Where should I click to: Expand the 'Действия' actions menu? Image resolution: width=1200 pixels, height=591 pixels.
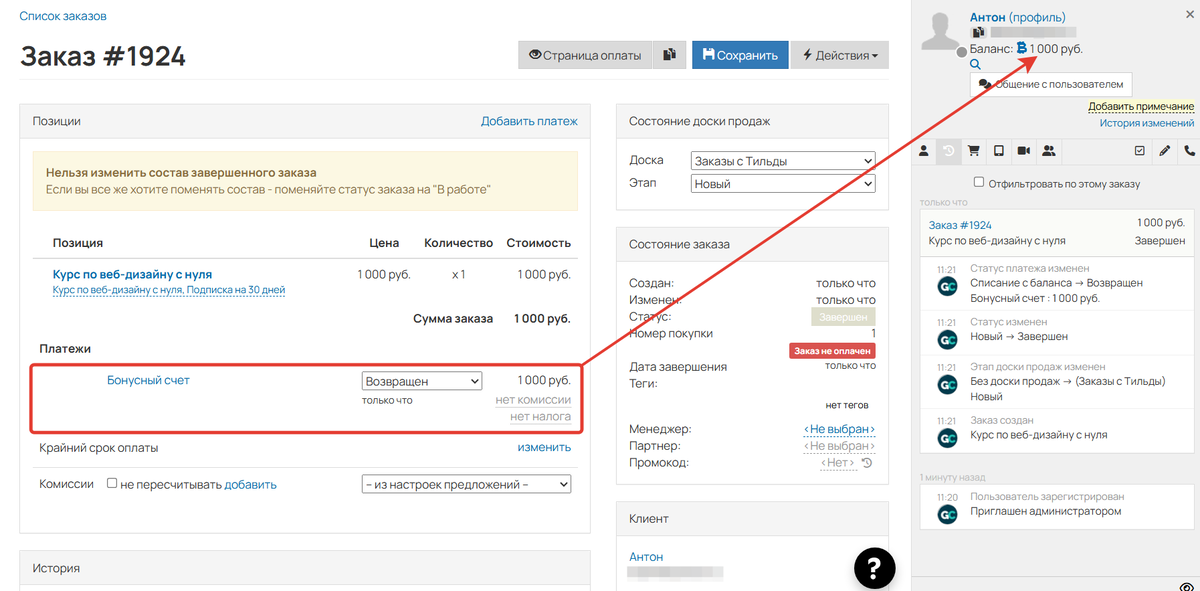click(840, 55)
